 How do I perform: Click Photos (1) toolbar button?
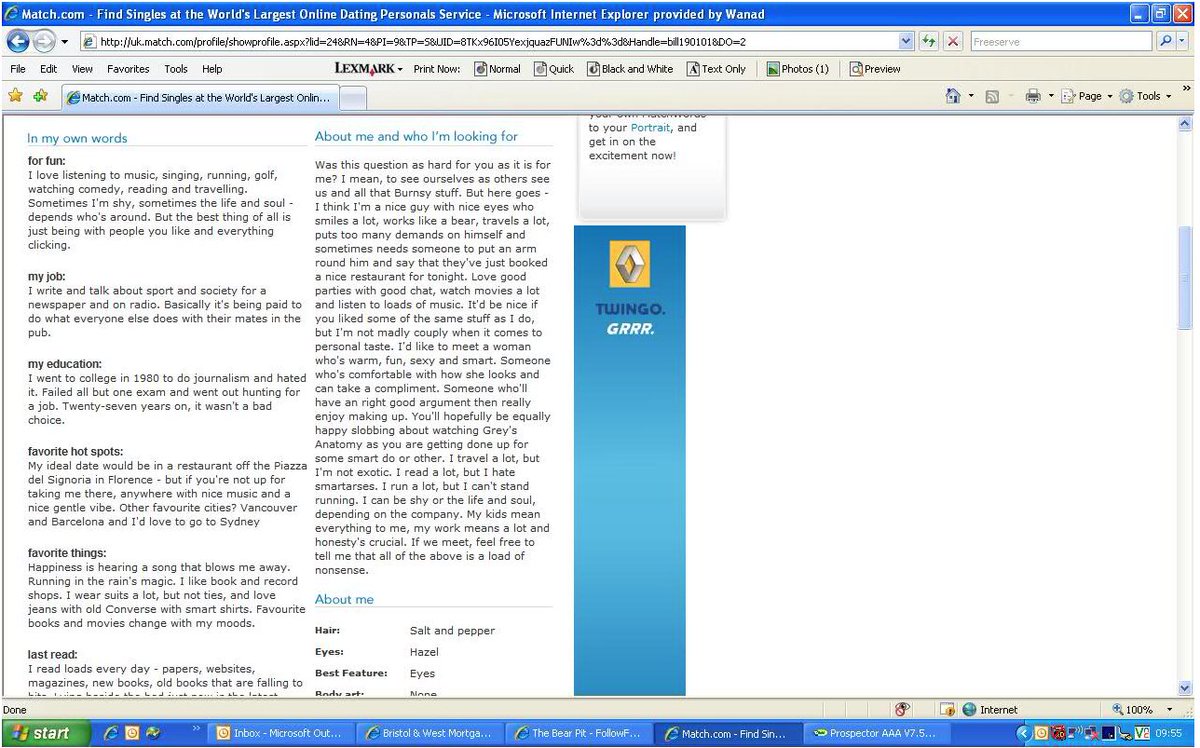coord(798,69)
